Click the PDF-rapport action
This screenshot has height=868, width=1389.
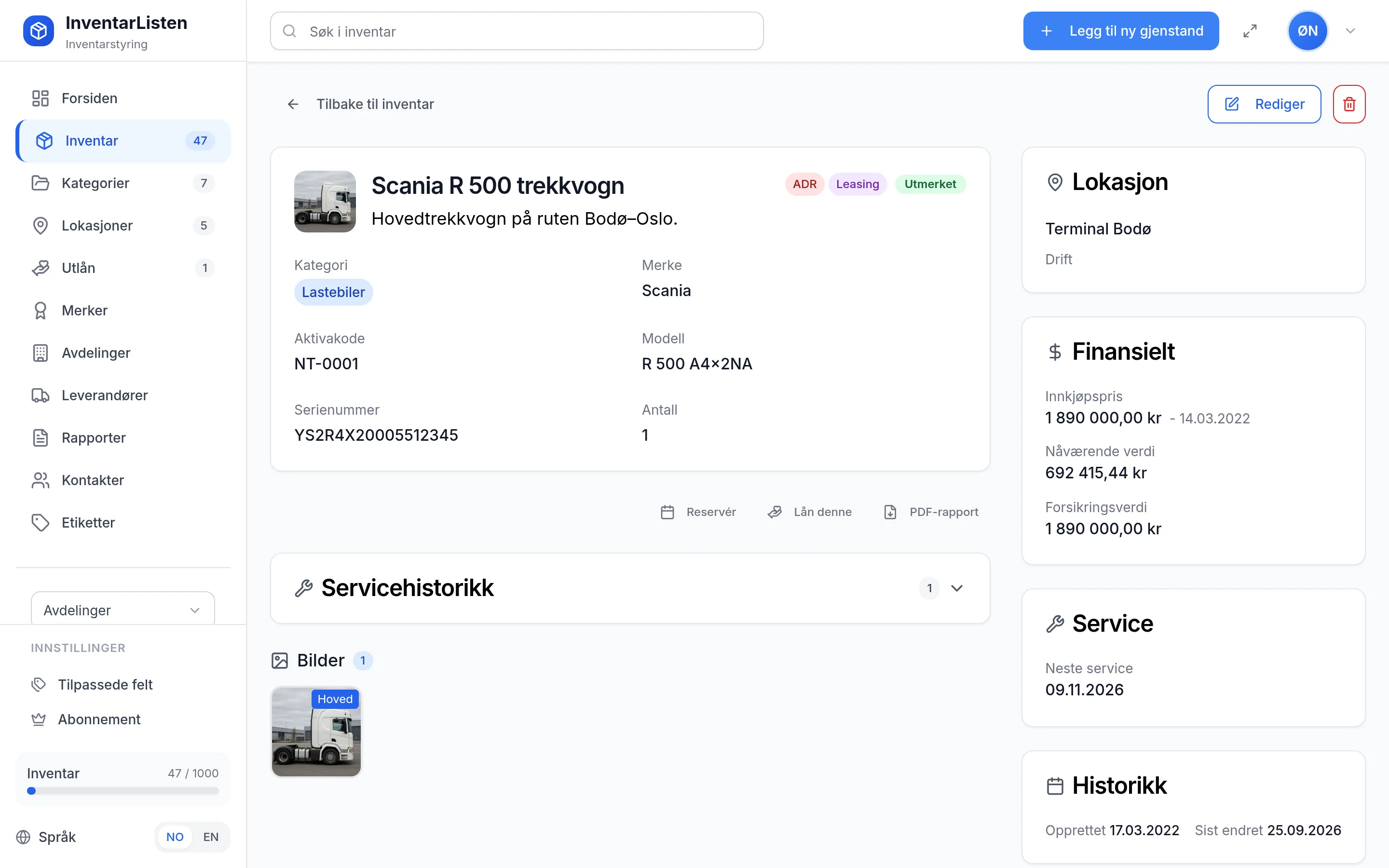pos(931,512)
